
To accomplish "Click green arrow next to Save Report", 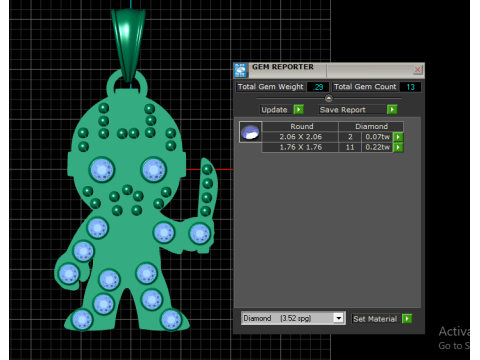I will click(392, 109).
